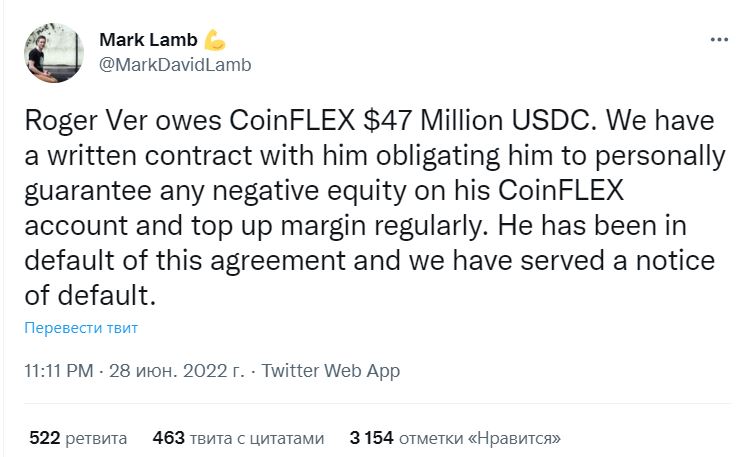Click the final words of default.
This screenshot has height=457, width=752.
(x=90, y=295)
